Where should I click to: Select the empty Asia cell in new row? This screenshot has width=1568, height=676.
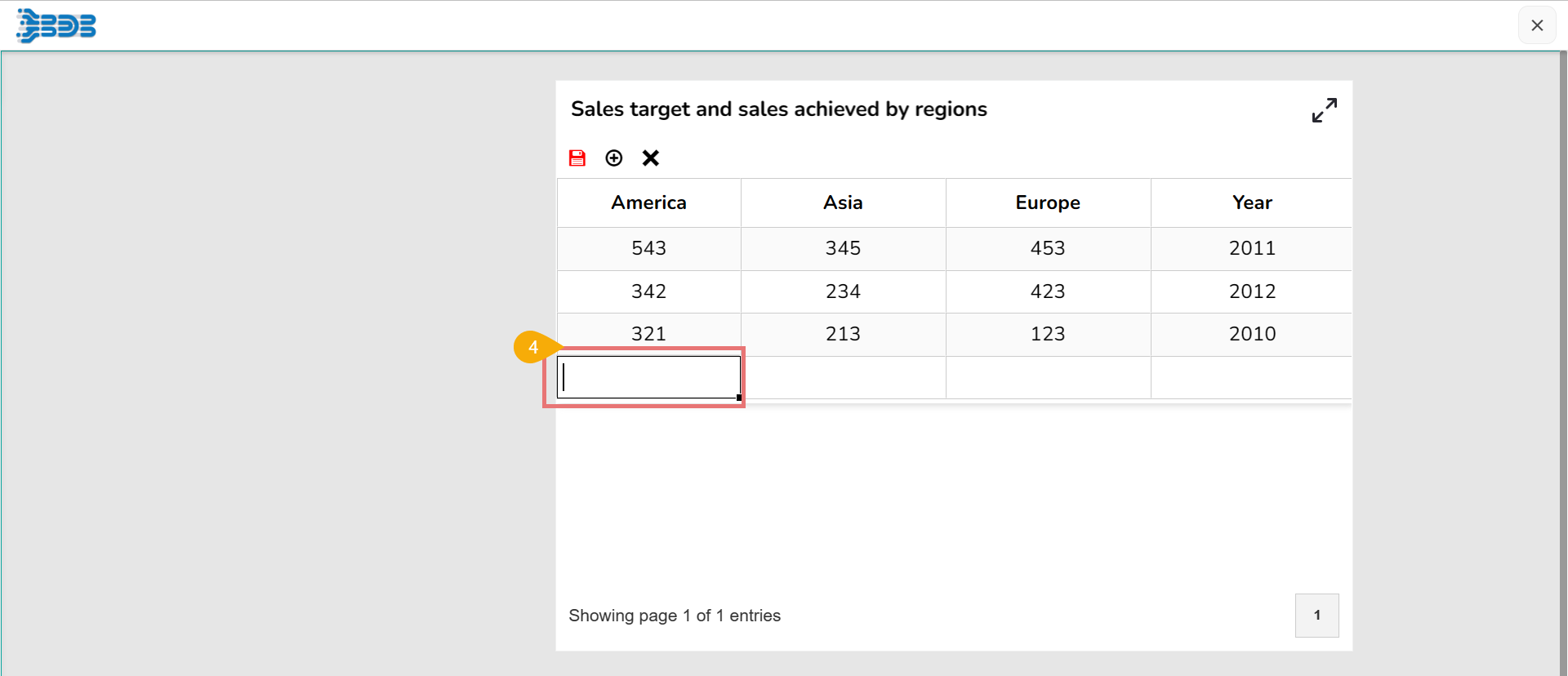coord(843,377)
